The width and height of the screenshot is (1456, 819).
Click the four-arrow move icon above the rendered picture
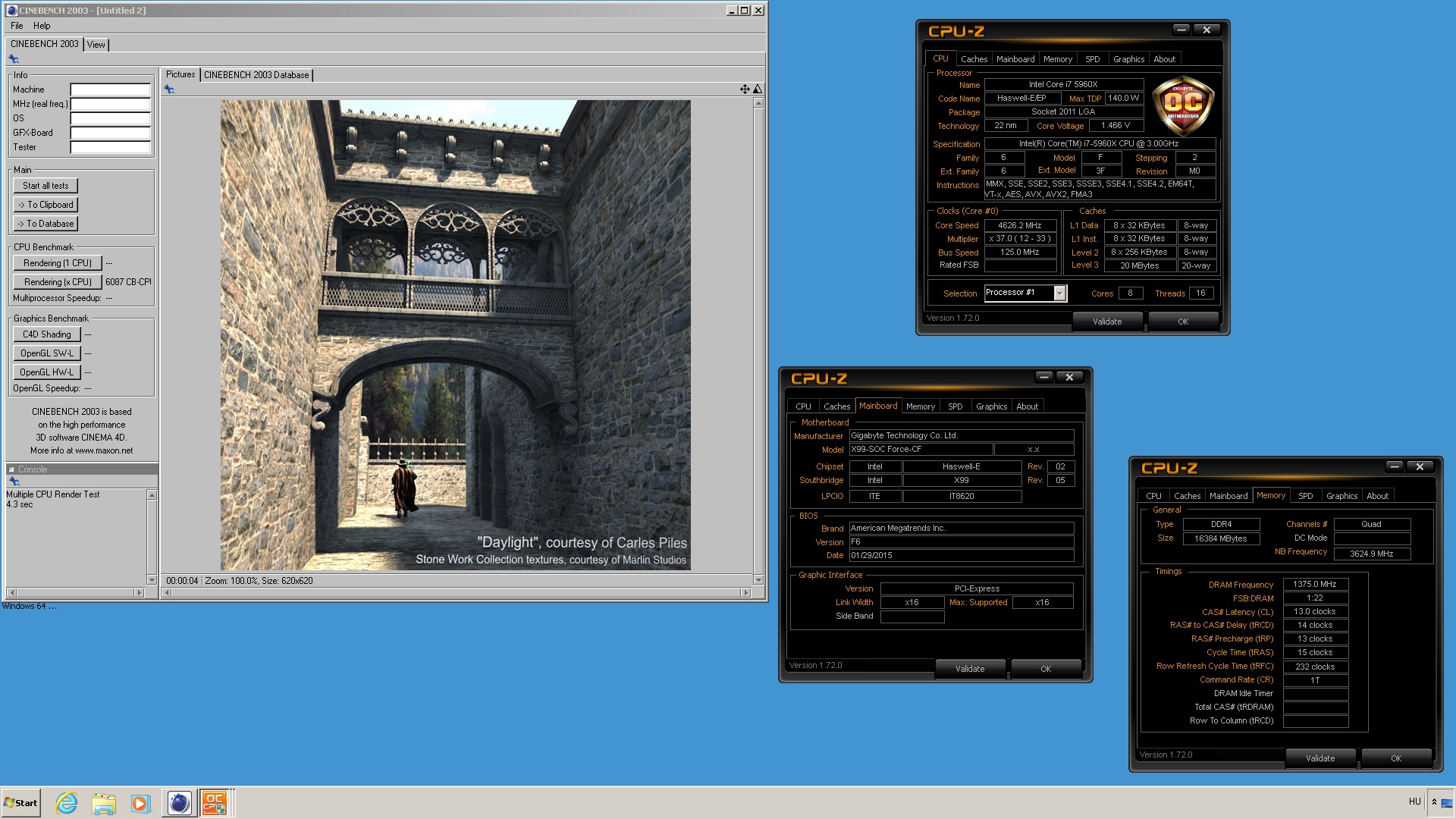(745, 89)
